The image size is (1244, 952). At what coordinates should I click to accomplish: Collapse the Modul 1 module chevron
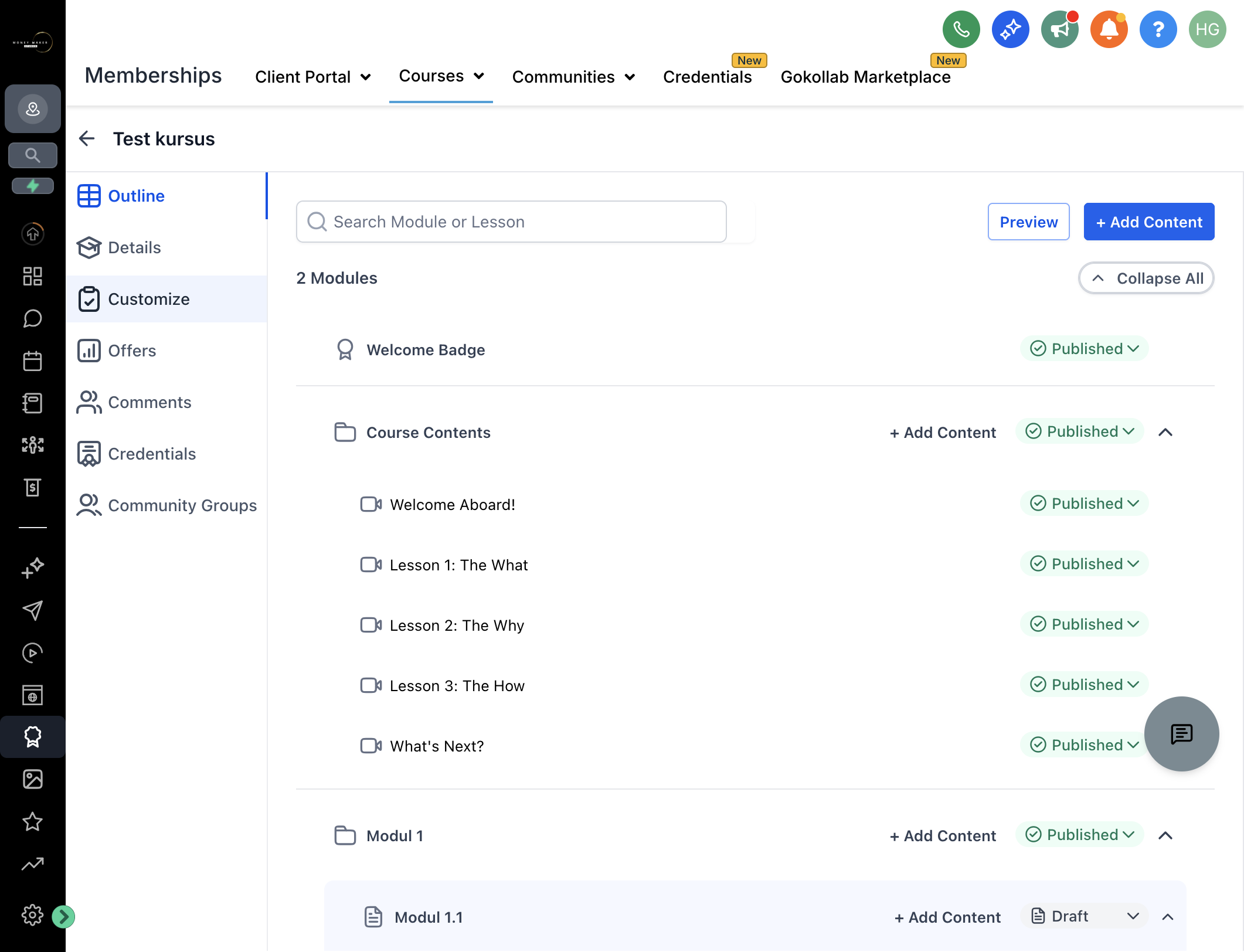[x=1165, y=836]
